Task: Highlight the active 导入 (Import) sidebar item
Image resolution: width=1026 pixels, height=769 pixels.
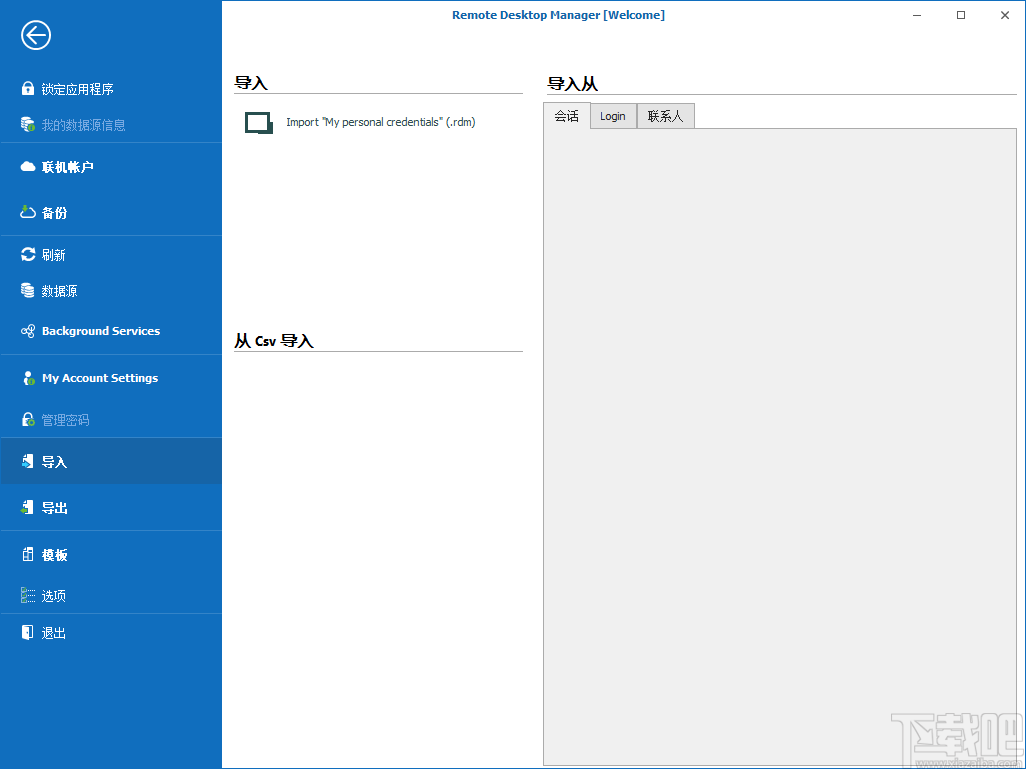Action: (x=50, y=460)
